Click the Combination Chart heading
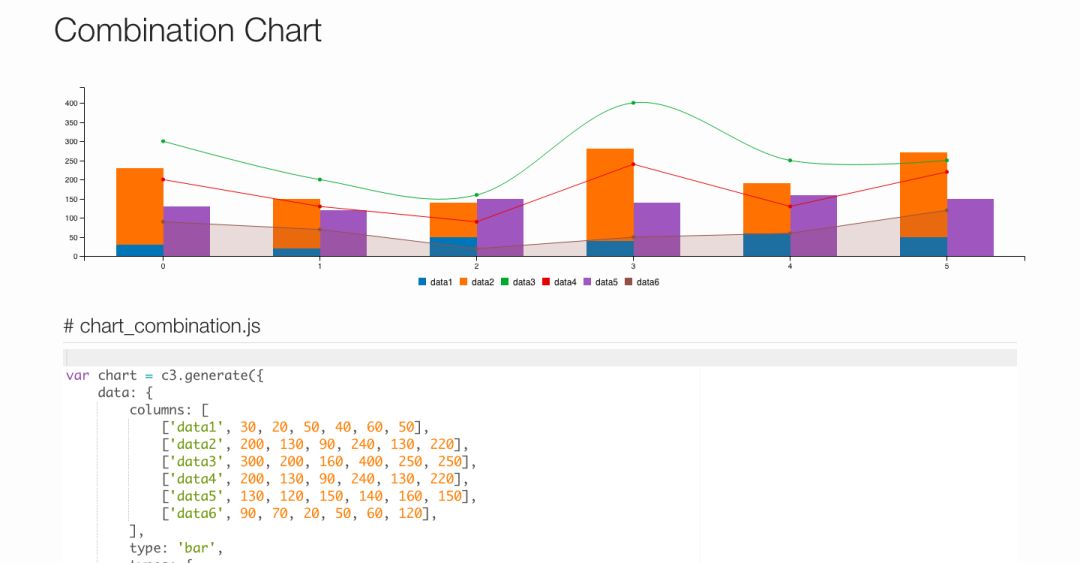Screen dimensions: 1080x563 pos(188,30)
